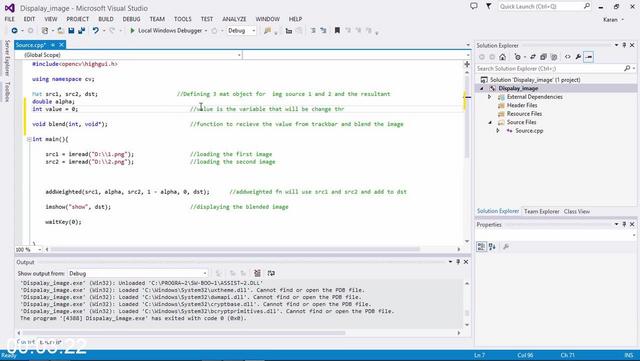Click the Navigate Backward toolbar icon
Image resolution: width=640 pixels, height=361 pixels.
[15, 31]
